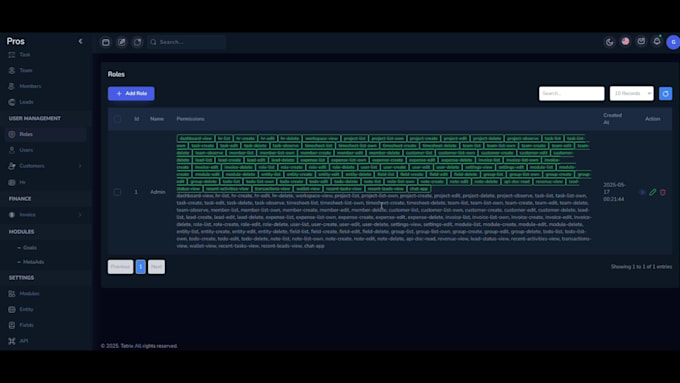Open the user avatar profile menu
This screenshot has width=680, height=383.
(x=673, y=42)
